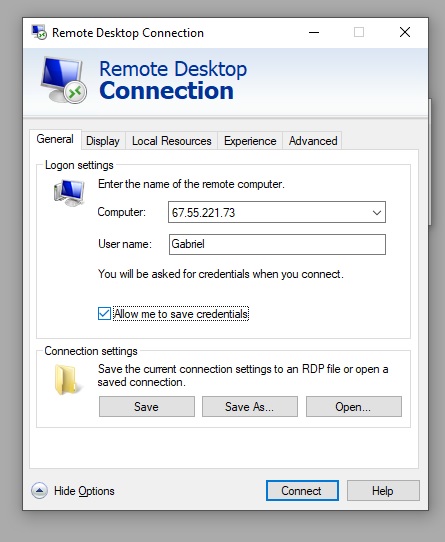Click the folder icon in Connection settings
Viewport: 445px width, 542px height.
click(67, 380)
